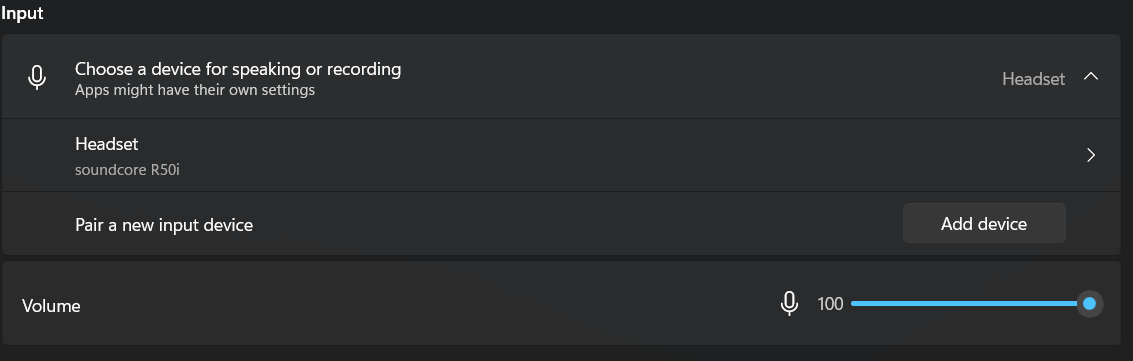The image size is (1133, 361).
Task: Click the 100 input volume value
Action: (x=830, y=304)
